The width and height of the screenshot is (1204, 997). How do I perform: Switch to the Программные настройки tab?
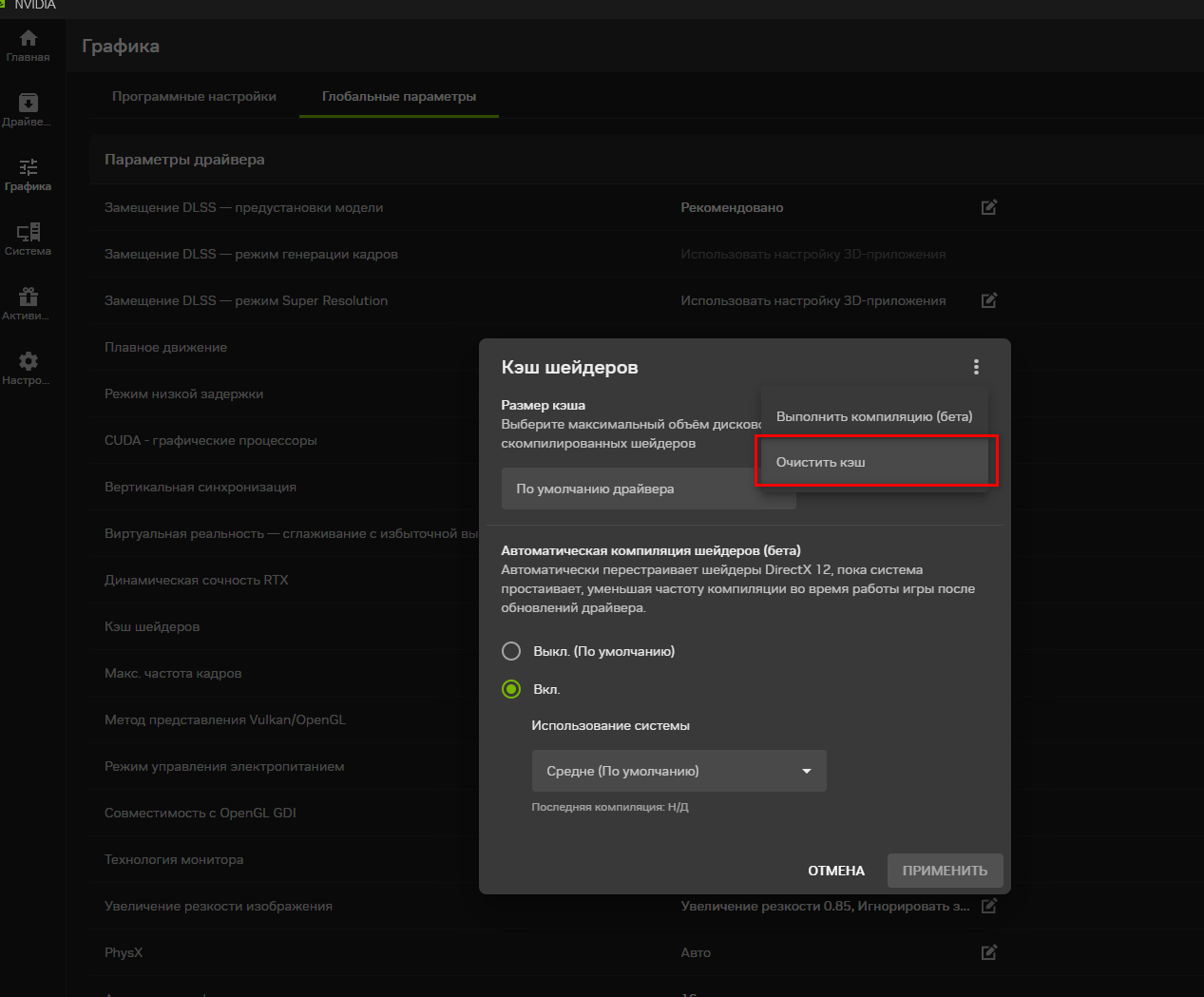point(195,96)
